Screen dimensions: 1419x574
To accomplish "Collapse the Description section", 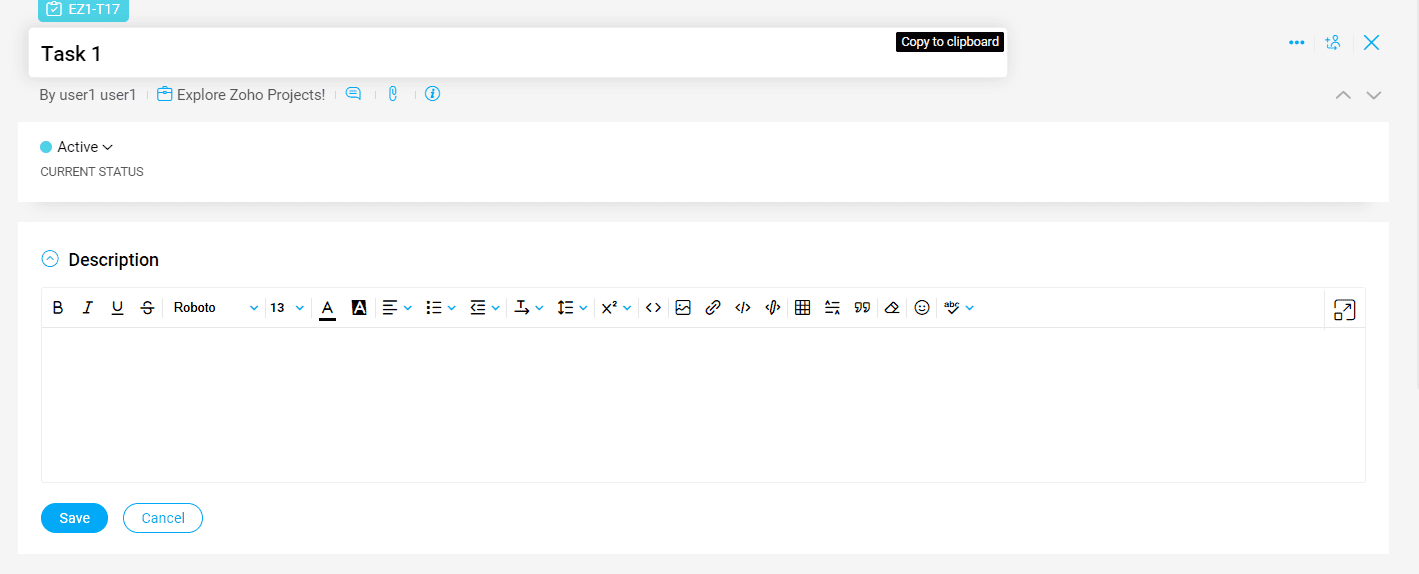I will point(50,259).
